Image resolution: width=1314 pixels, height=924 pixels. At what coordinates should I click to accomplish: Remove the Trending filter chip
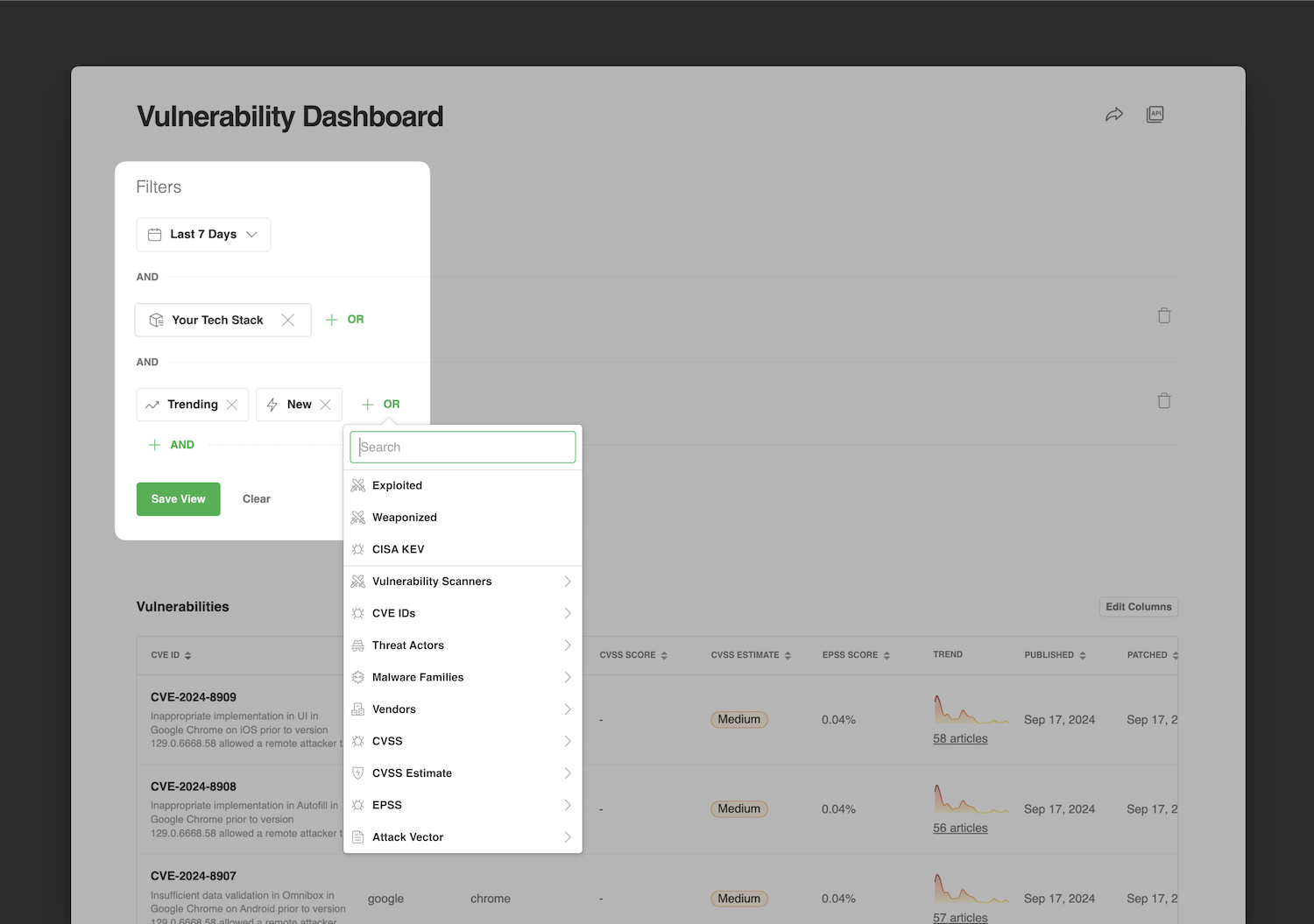pos(232,404)
